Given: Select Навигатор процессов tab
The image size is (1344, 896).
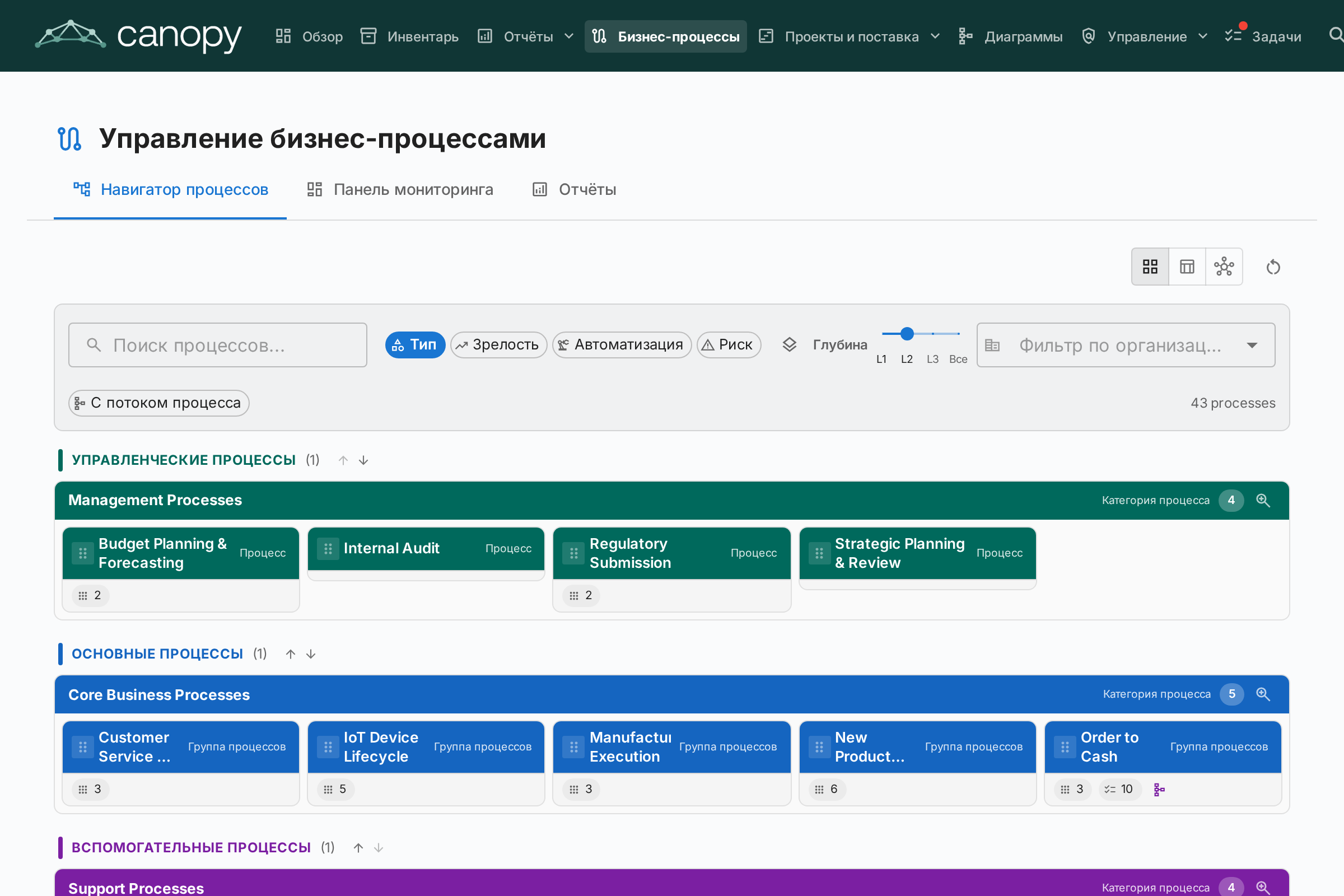Looking at the screenshot, I should [170, 189].
